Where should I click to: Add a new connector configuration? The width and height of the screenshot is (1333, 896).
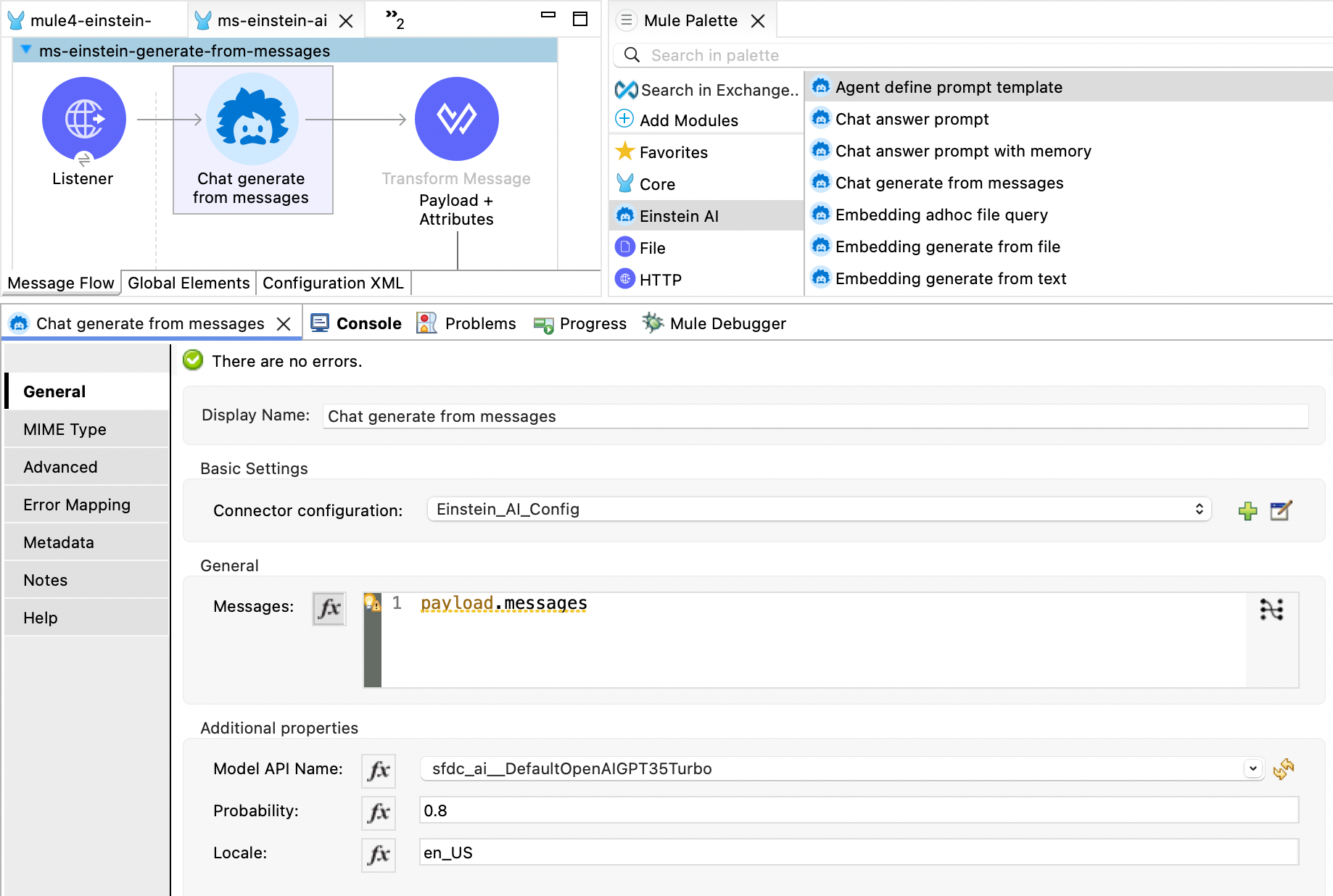[1247, 510]
